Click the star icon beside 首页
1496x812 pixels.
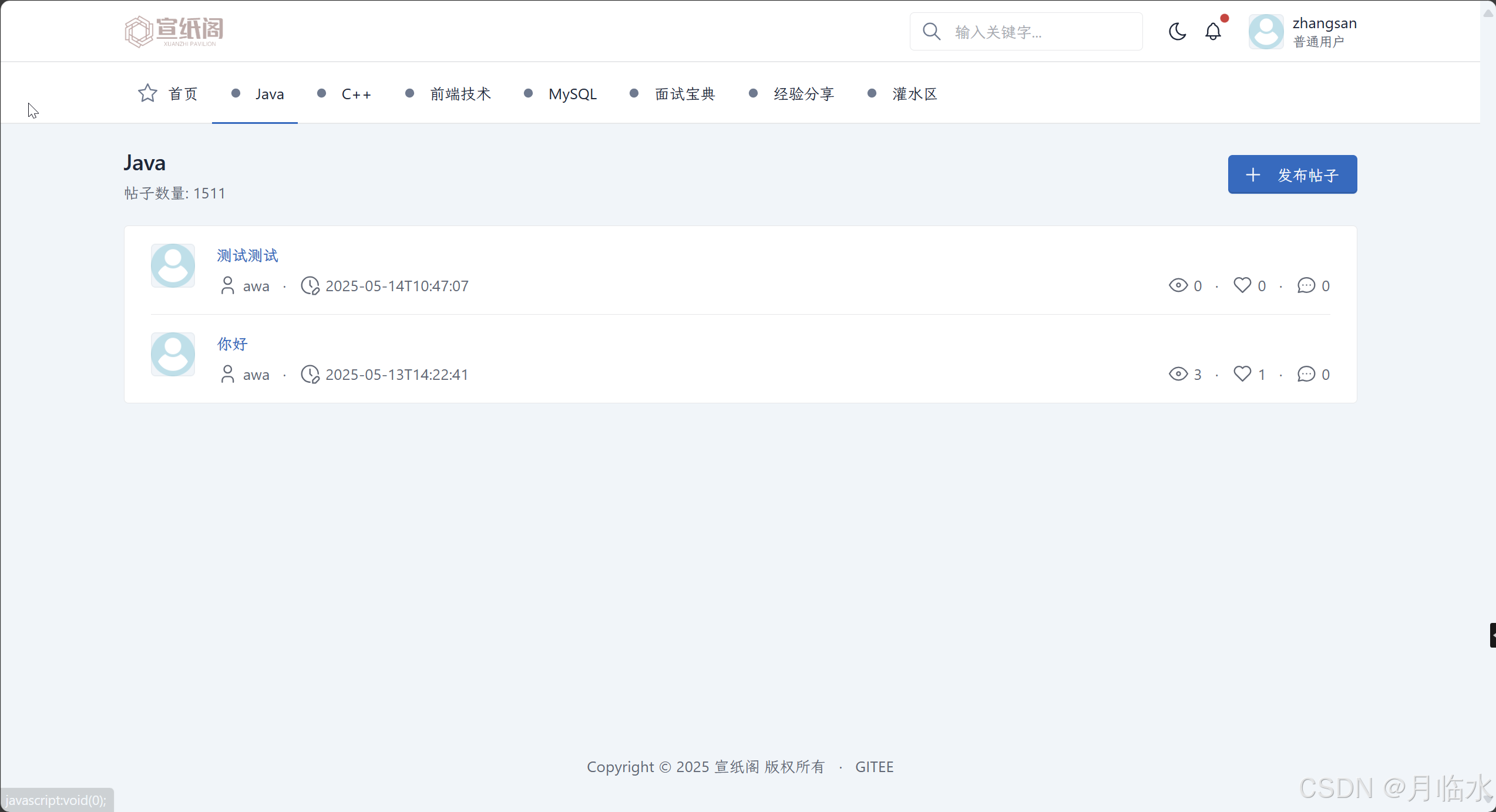pyautogui.click(x=147, y=93)
